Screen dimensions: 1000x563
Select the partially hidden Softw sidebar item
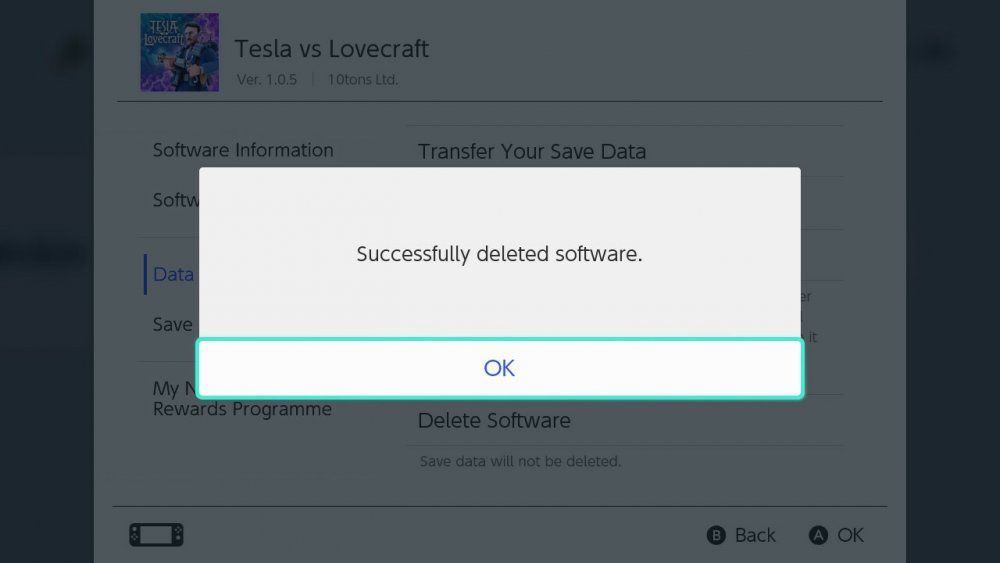(x=176, y=200)
